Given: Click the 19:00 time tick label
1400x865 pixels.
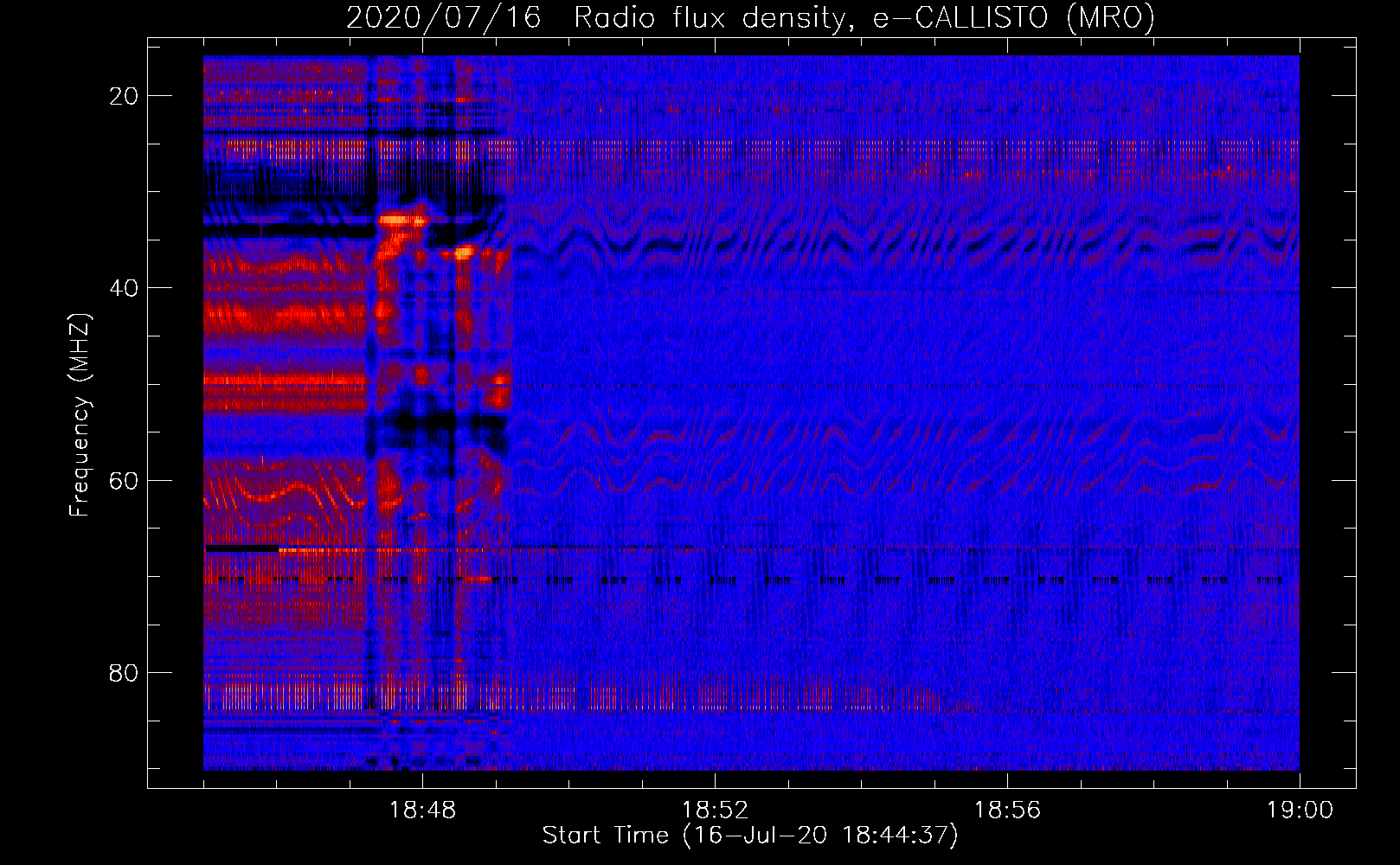Looking at the screenshot, I should coord(1300,811).
